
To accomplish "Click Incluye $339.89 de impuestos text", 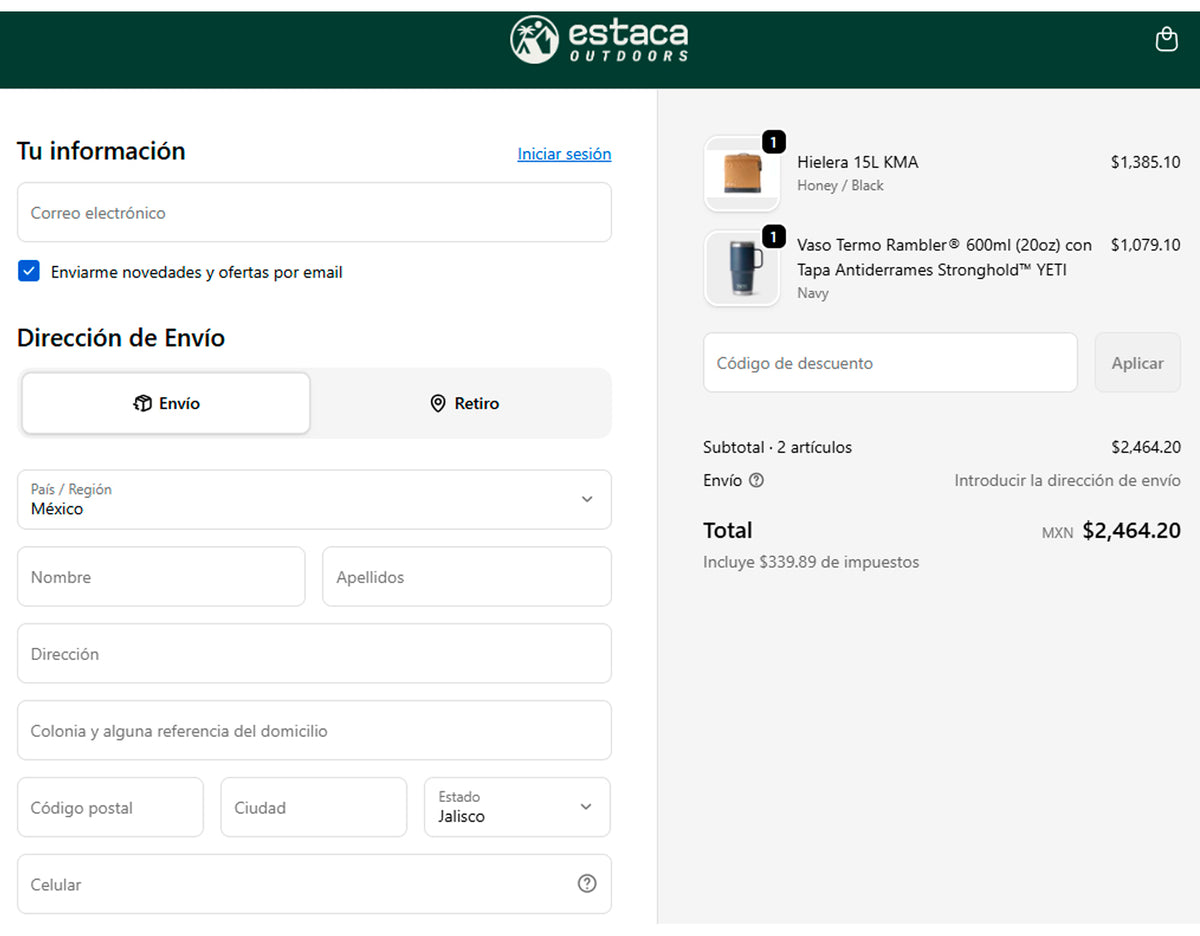I will [x=811, y=562].
